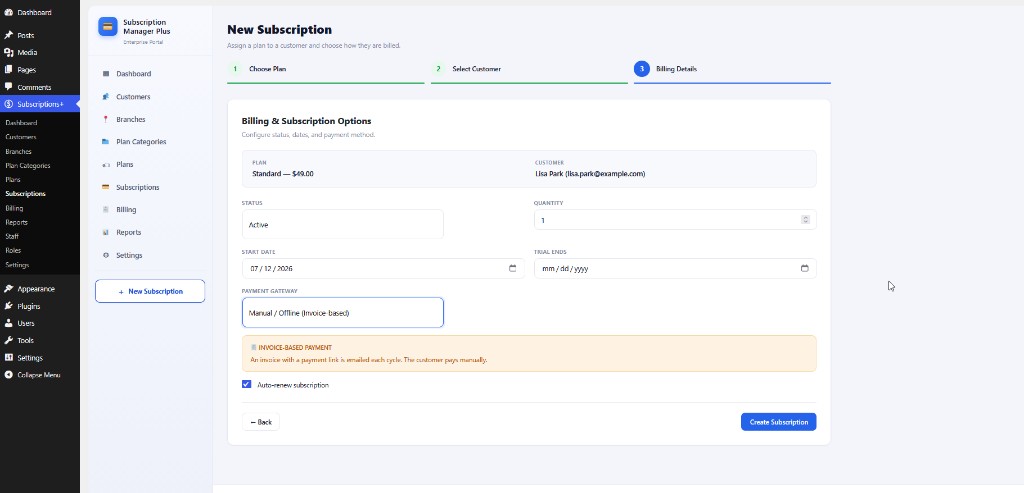
Task: Open Customers in the WordPress submenu
Action: click(x=21, y=137)
